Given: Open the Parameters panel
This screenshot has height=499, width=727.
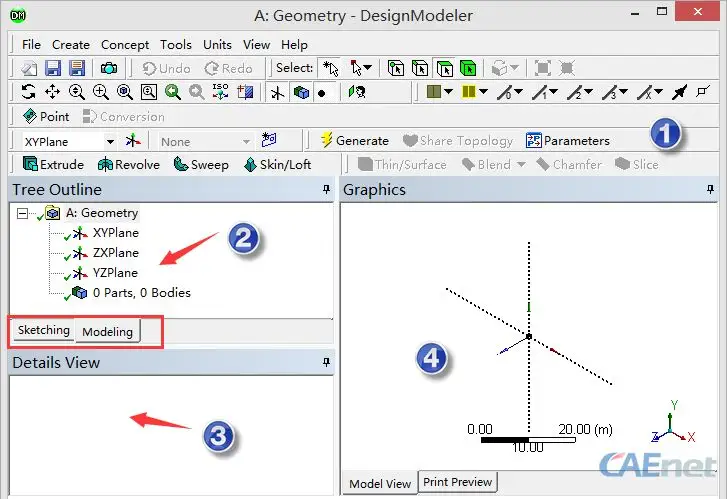Looking at the screenshot, I should coord(568,141).
